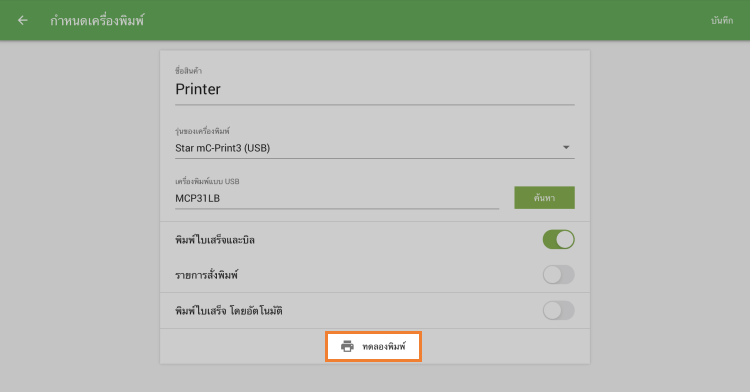This screenshot has height=392, width=750.
Task: Open the Star mC-Print3 (USB) model selector
Action: 375,148
